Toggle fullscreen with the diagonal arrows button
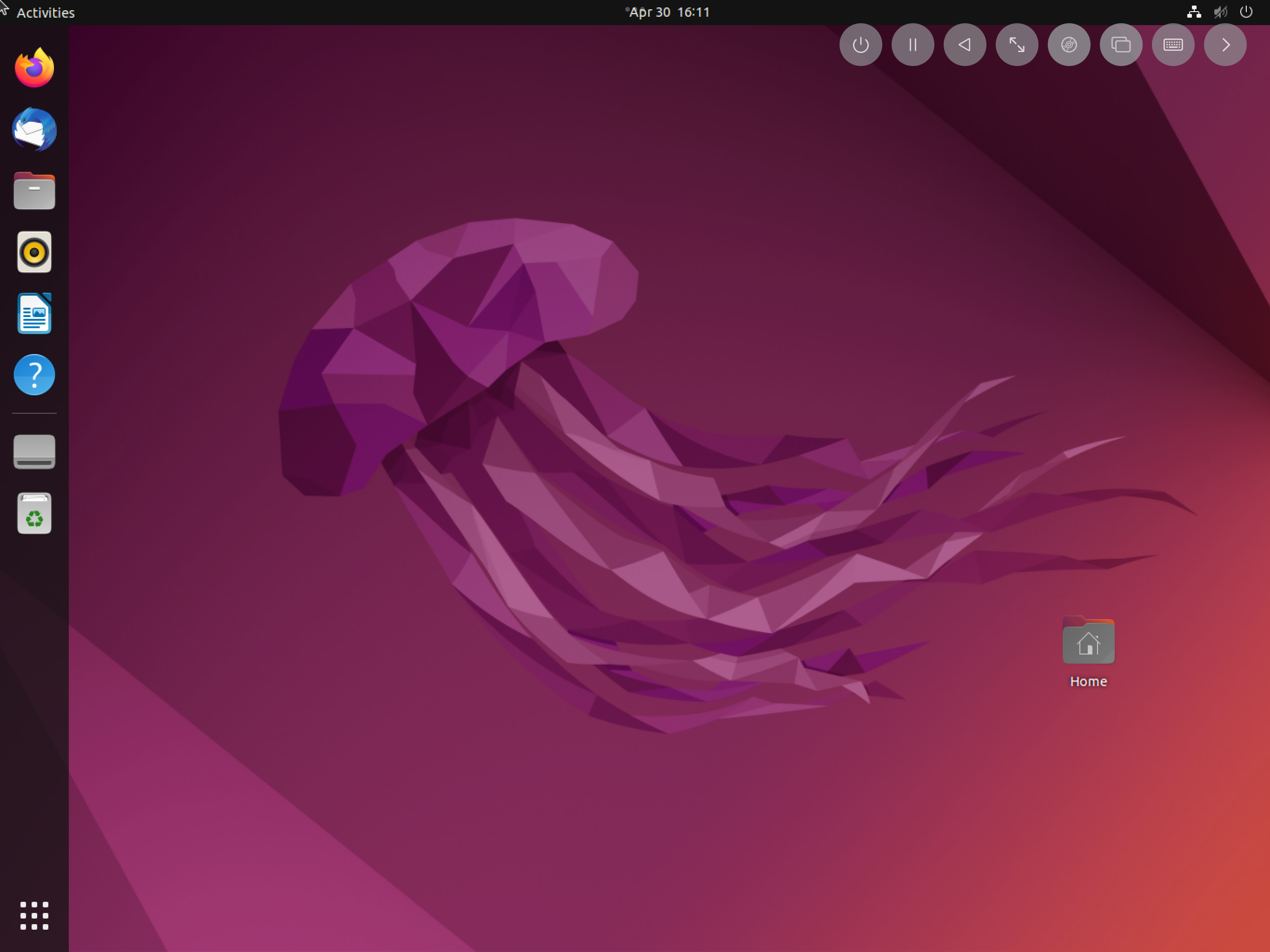Screen dimensions: 1270x952 [1017, 45]
